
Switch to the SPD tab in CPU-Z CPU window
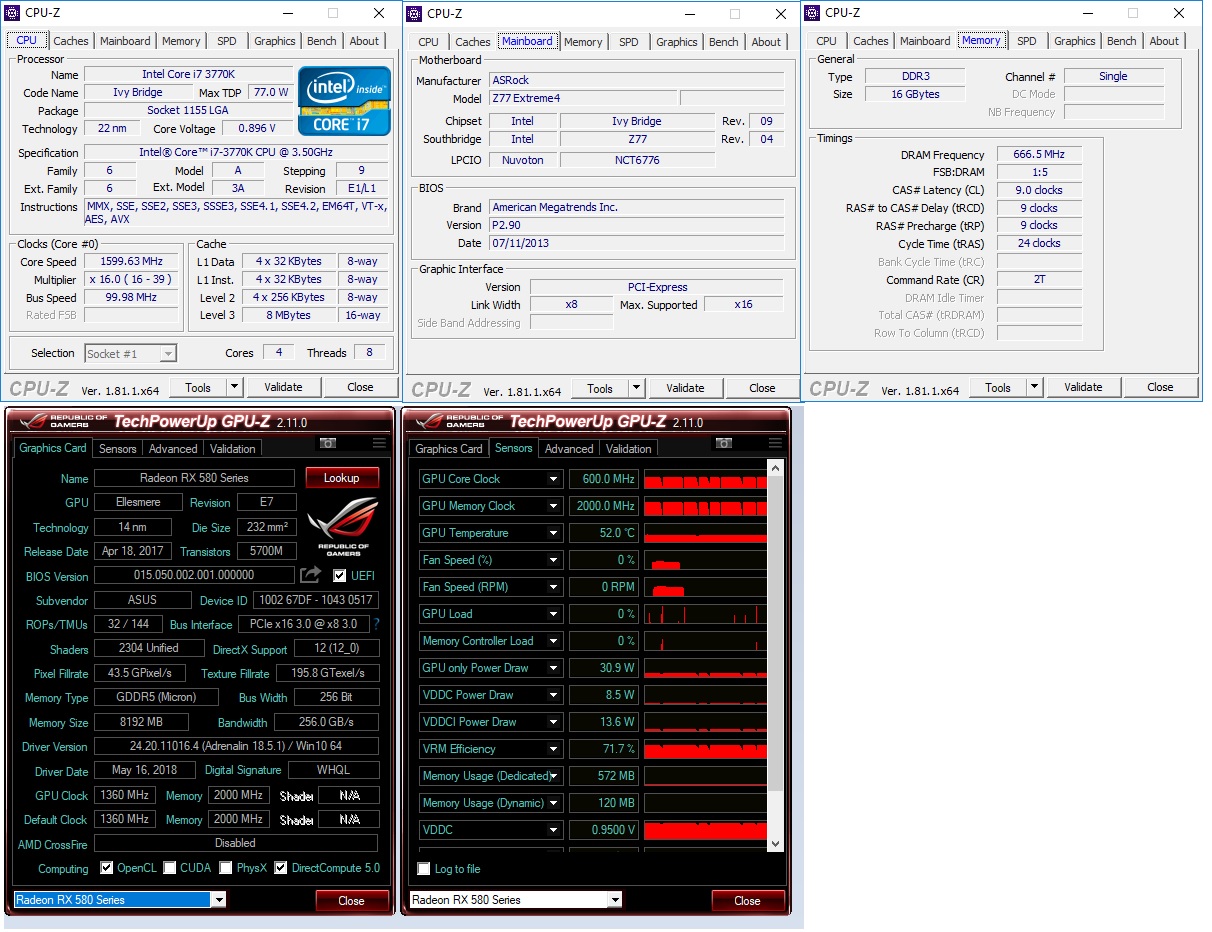tap(227, 41)
